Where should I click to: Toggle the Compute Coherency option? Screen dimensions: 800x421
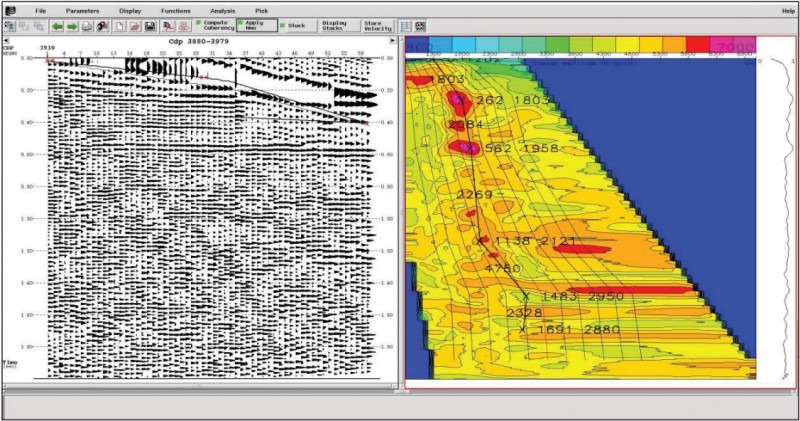click(x=214, y=24)
